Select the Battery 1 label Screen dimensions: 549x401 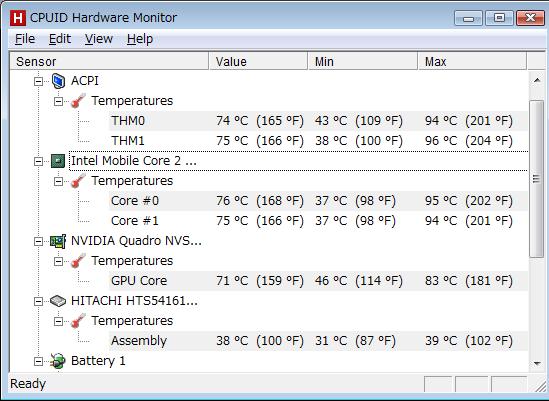pyautogui.click(x=98, y=361)
